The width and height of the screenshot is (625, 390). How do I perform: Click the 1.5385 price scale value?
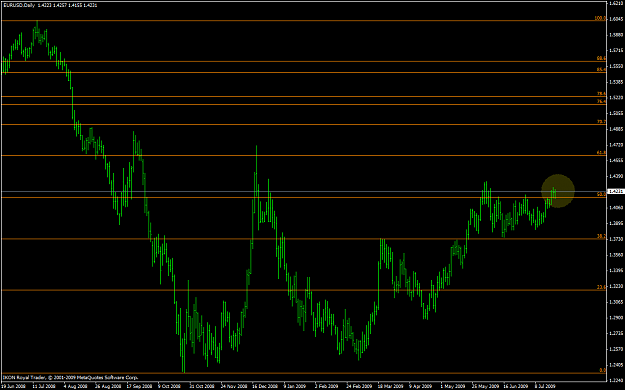[616, 82]
